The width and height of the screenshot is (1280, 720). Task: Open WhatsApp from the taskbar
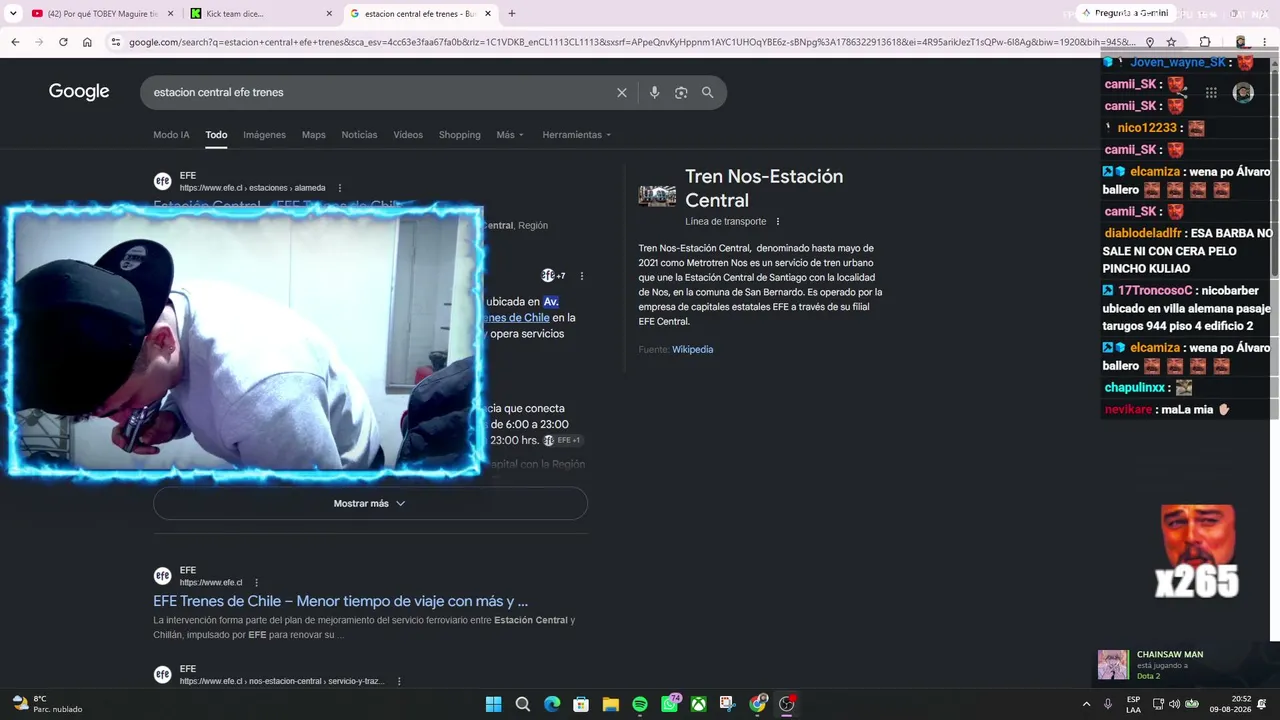(670, 704)
